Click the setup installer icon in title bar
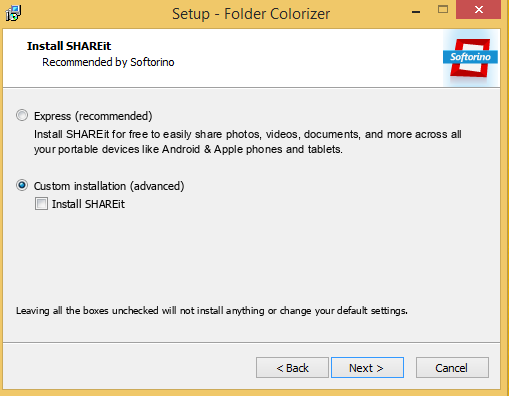 point(13,13)
